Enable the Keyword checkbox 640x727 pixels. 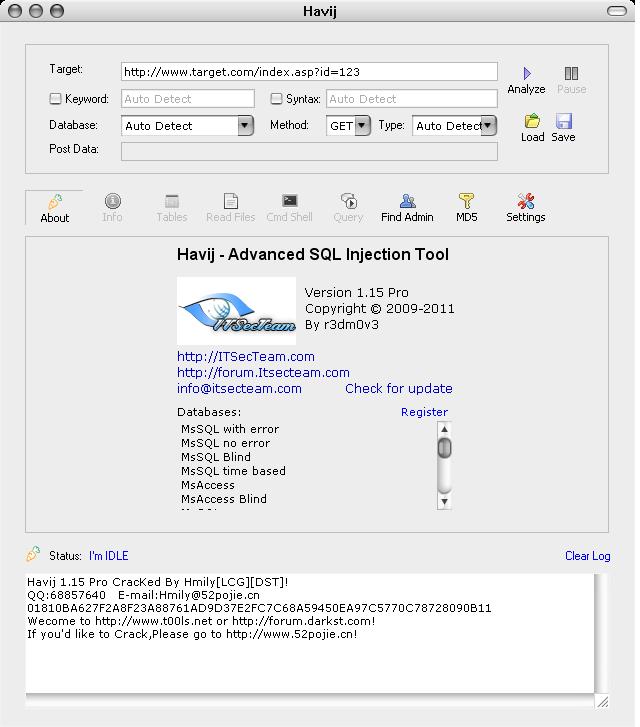pos(55,98)
